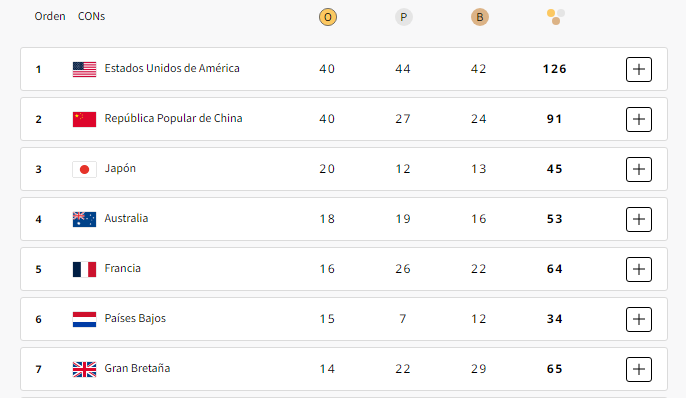686x398 pixels.
Task: Expand Gran Bretaña row details
Action: pyautogui.click(x=639, y=369)
